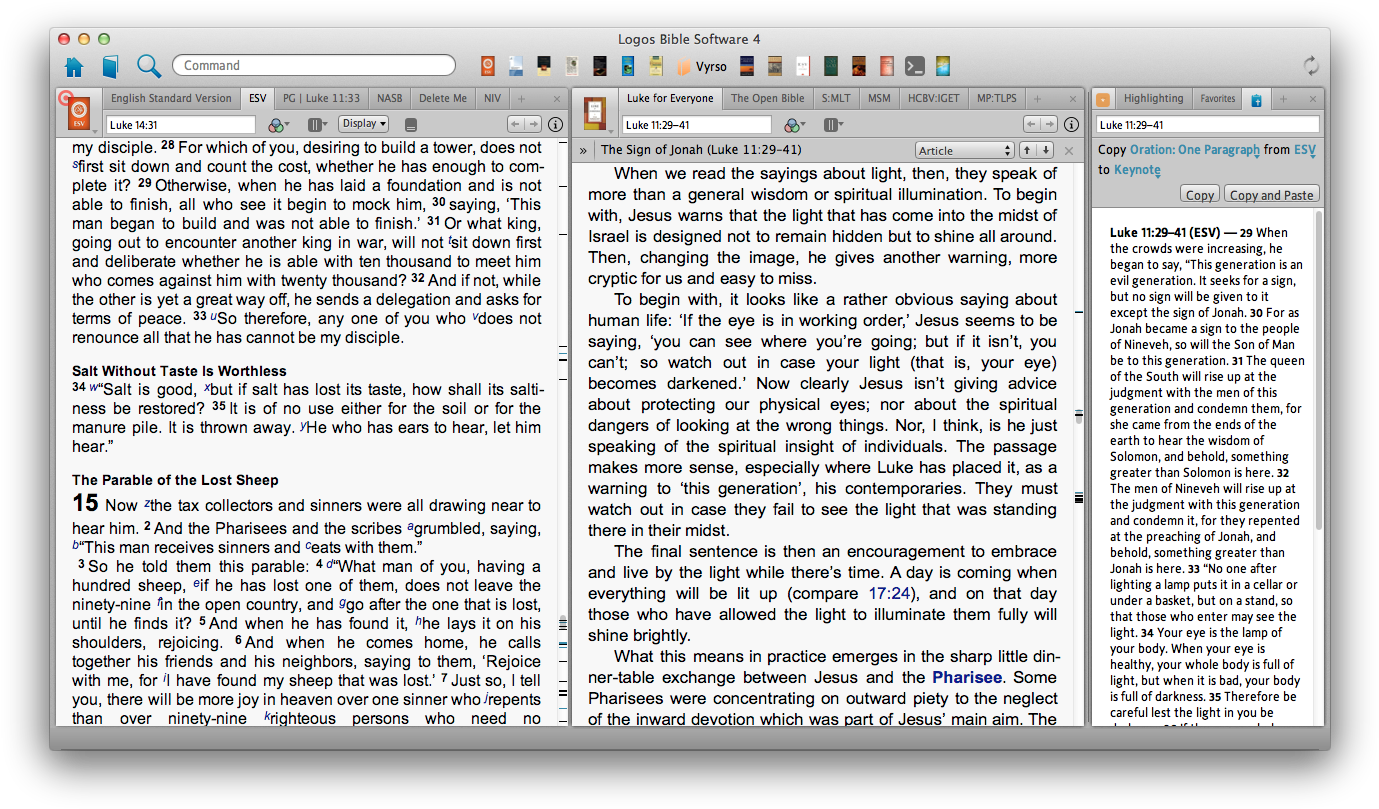Close the Sign of Jonah locator bar
This screenshot has height=809, width=1379.
pos(1068,151)
